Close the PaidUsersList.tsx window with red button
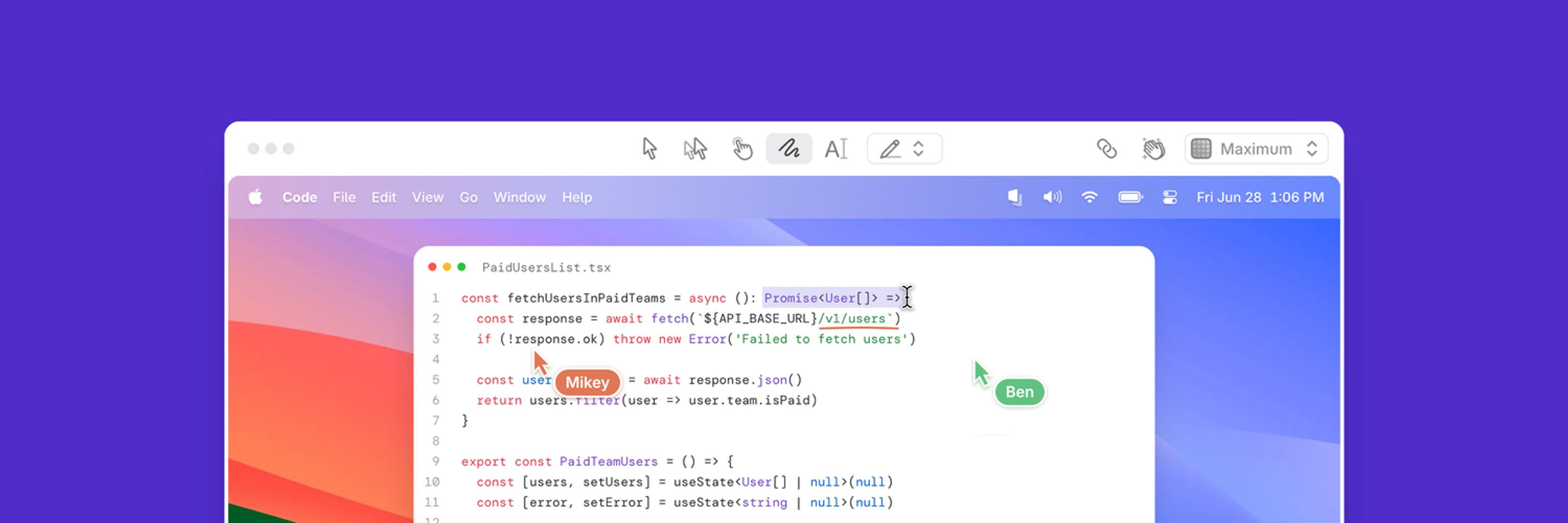Screen dimensions: 1568x523 [x=432, y=267]
